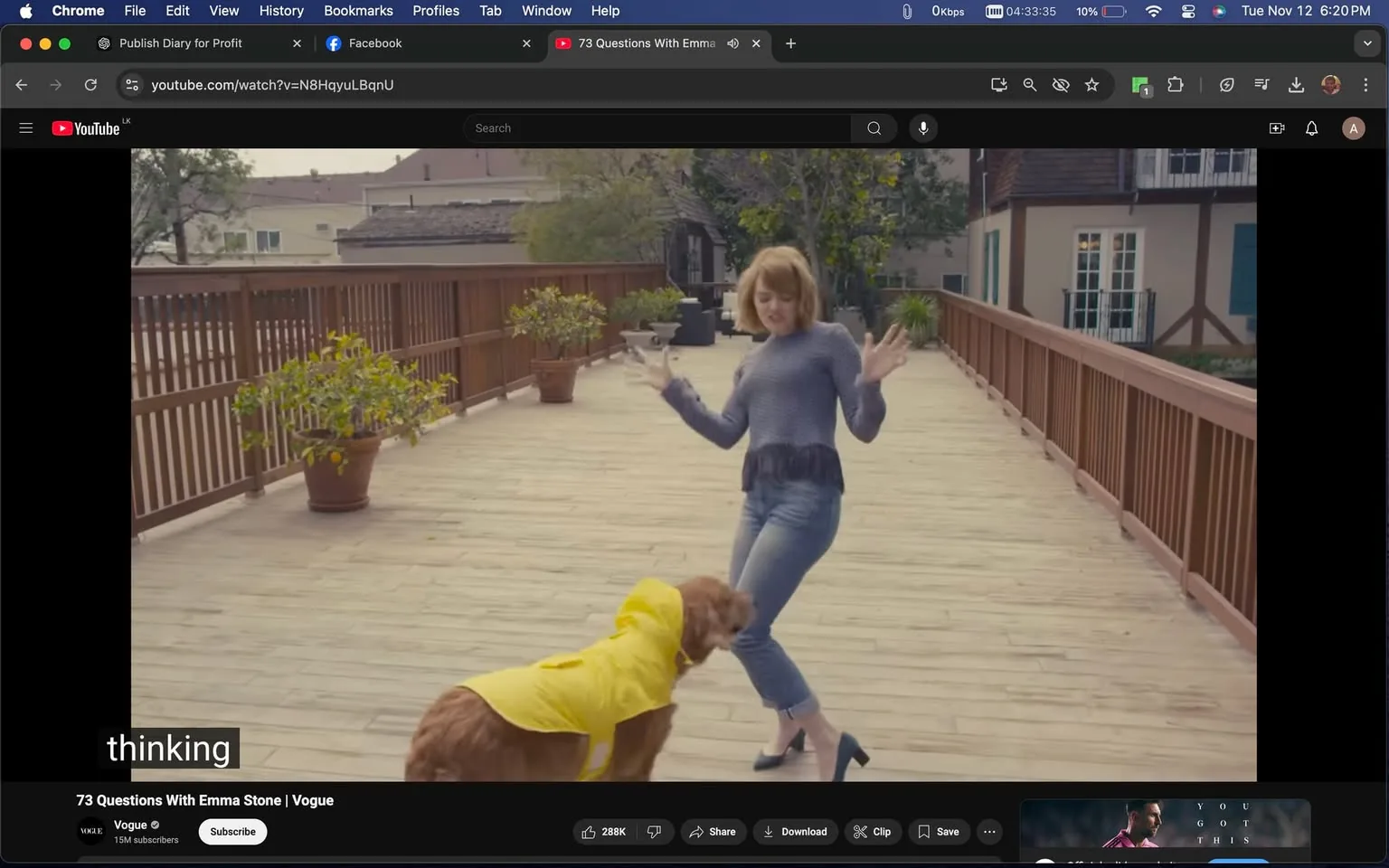This screenshot has height=868, width=1389.
Task: Subscribe to the Vogue channel
Action: point(231,831)
